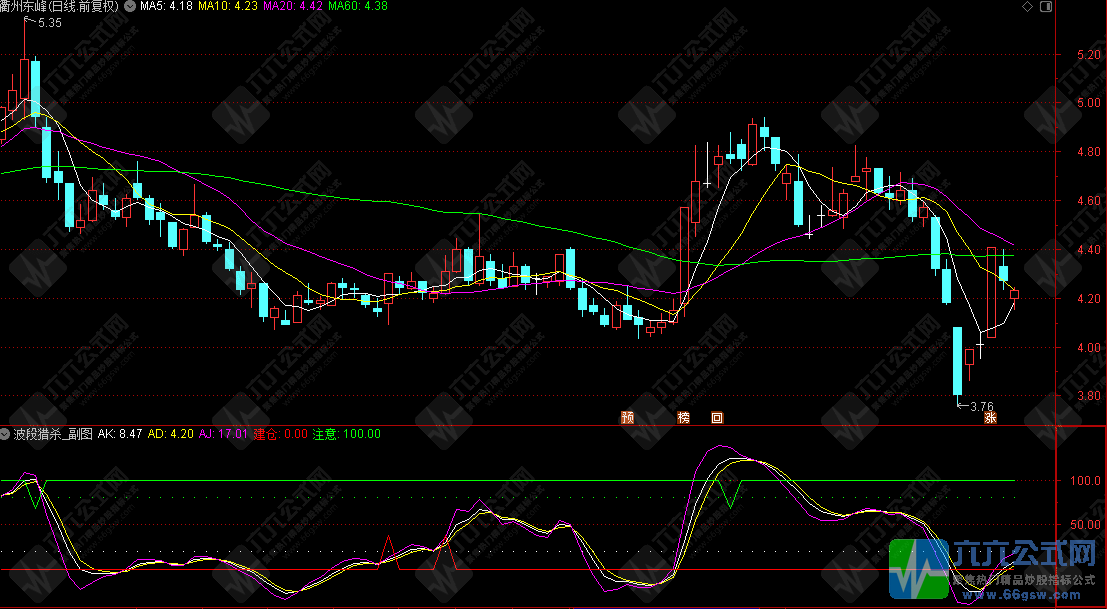Viewport: 1107px width, 609px height.
Task: Click the 注意: 100.00 indicator label
Action: tap(347, 434)
